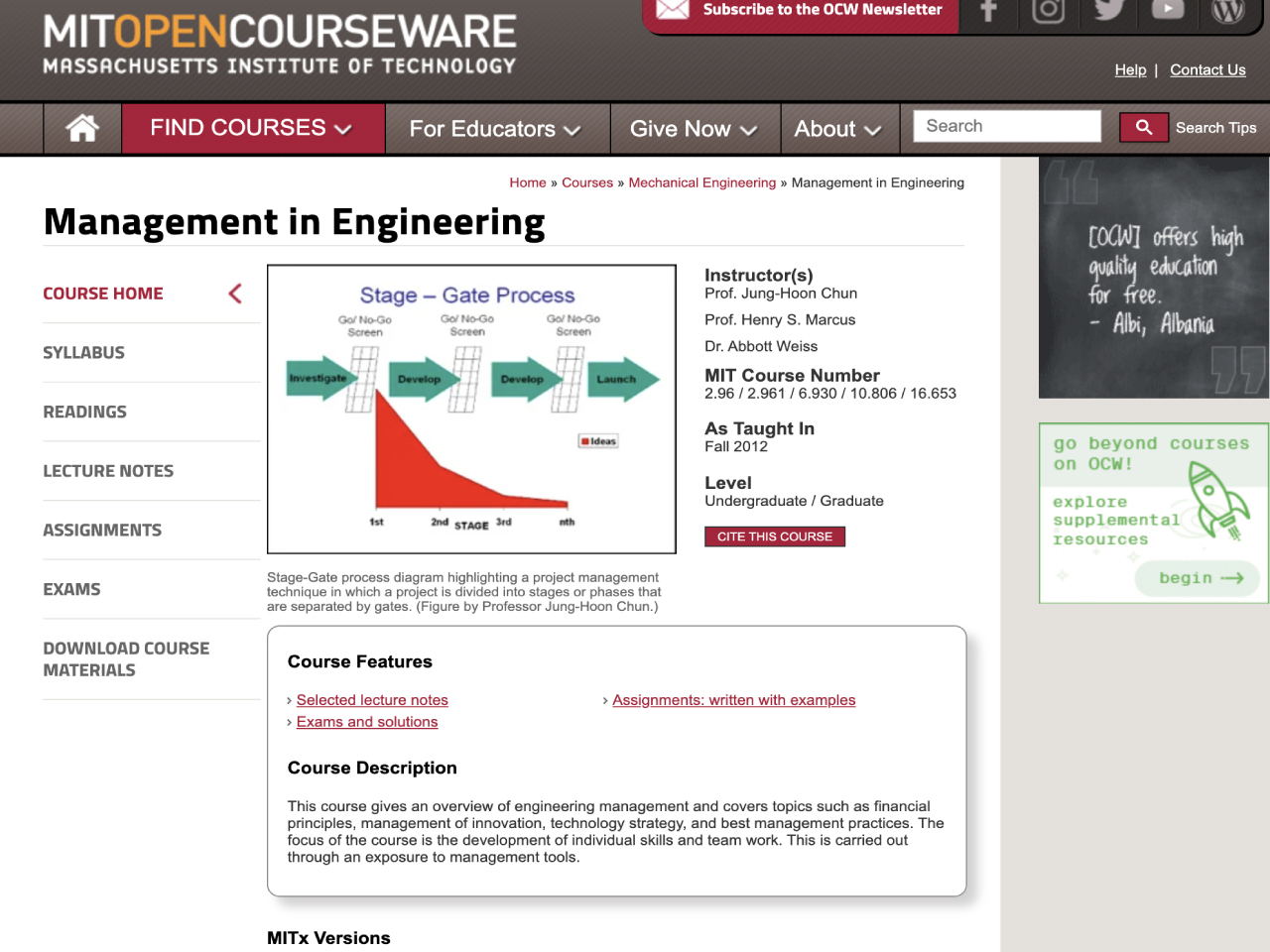The height and width of the screenshot is (952, 1270).
Task: Open Selected lecture notes link
Action: pos(372,700)
